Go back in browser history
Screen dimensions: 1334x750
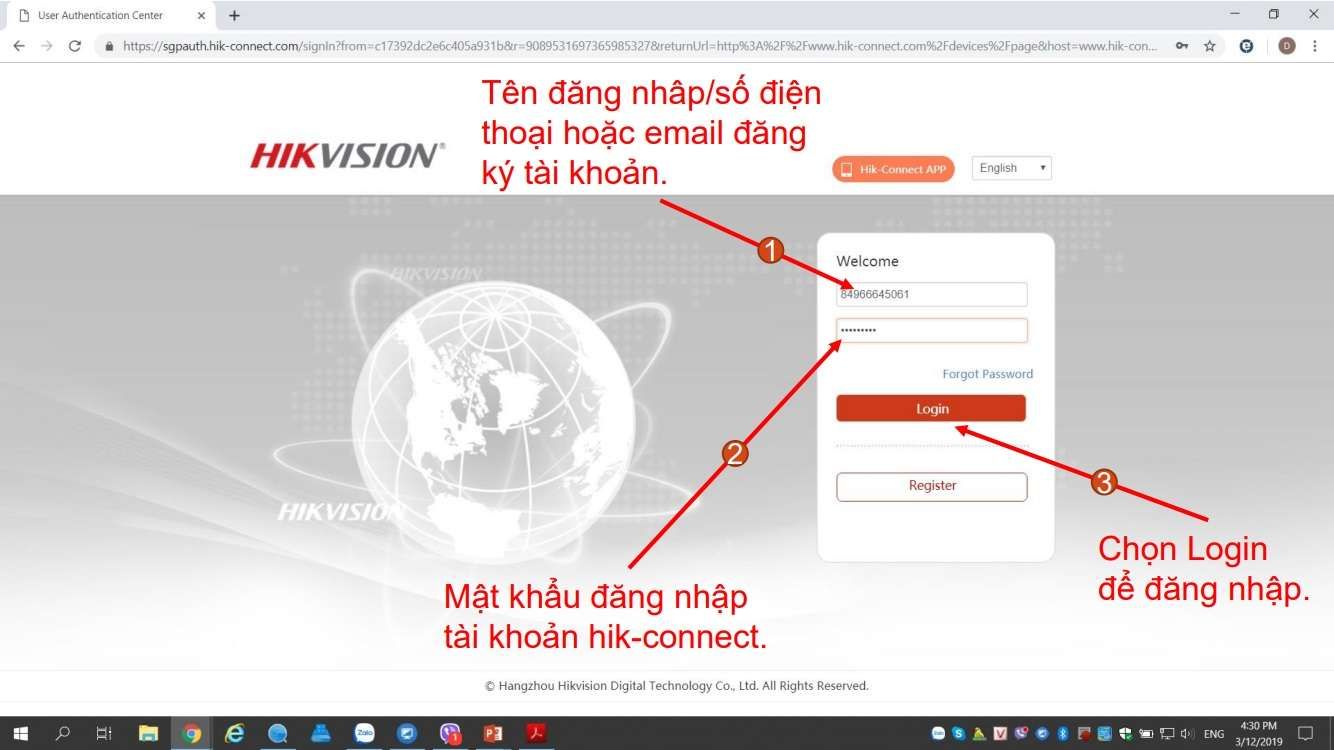coord(19,46)
